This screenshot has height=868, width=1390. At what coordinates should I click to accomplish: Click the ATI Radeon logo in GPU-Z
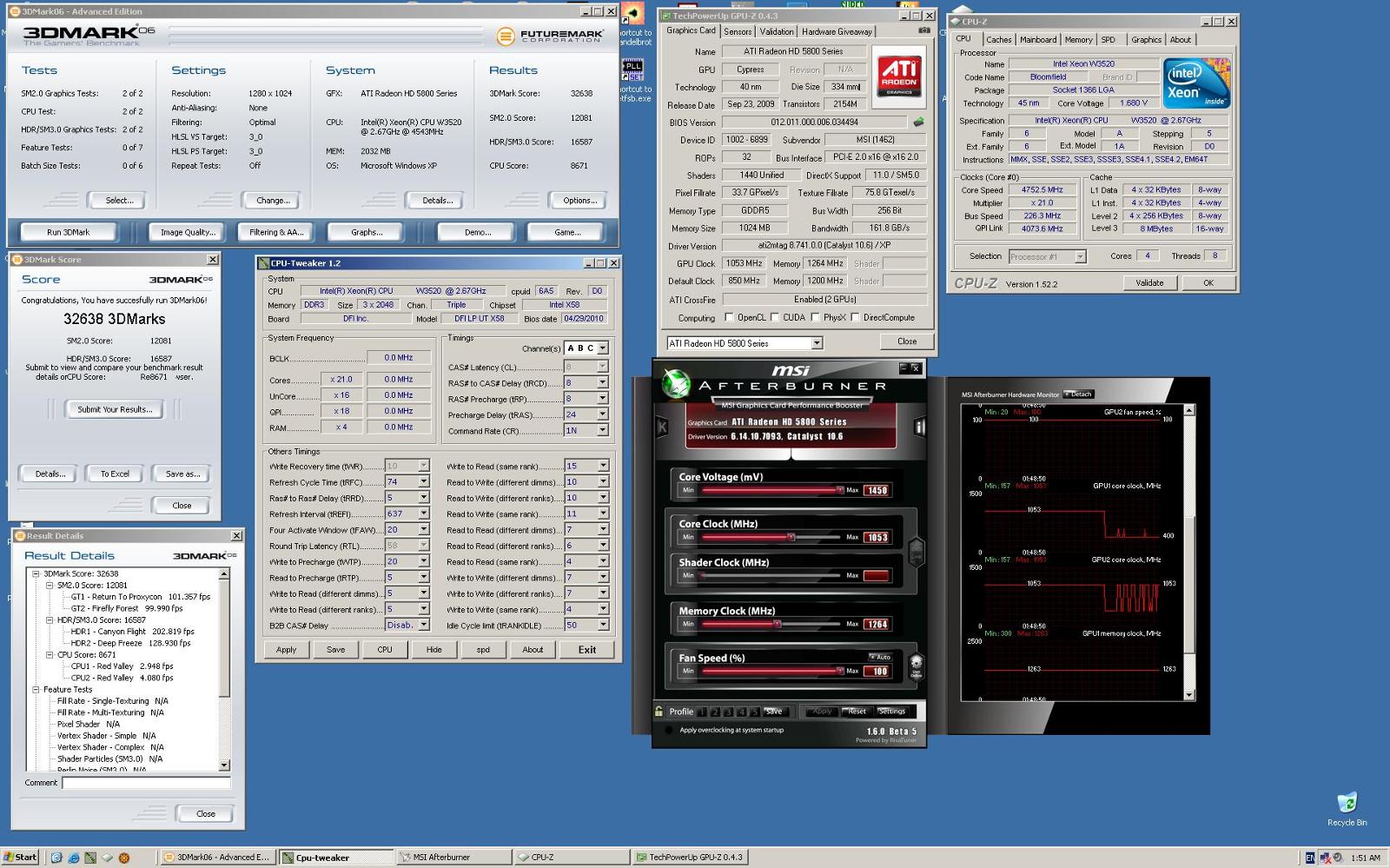899,75
